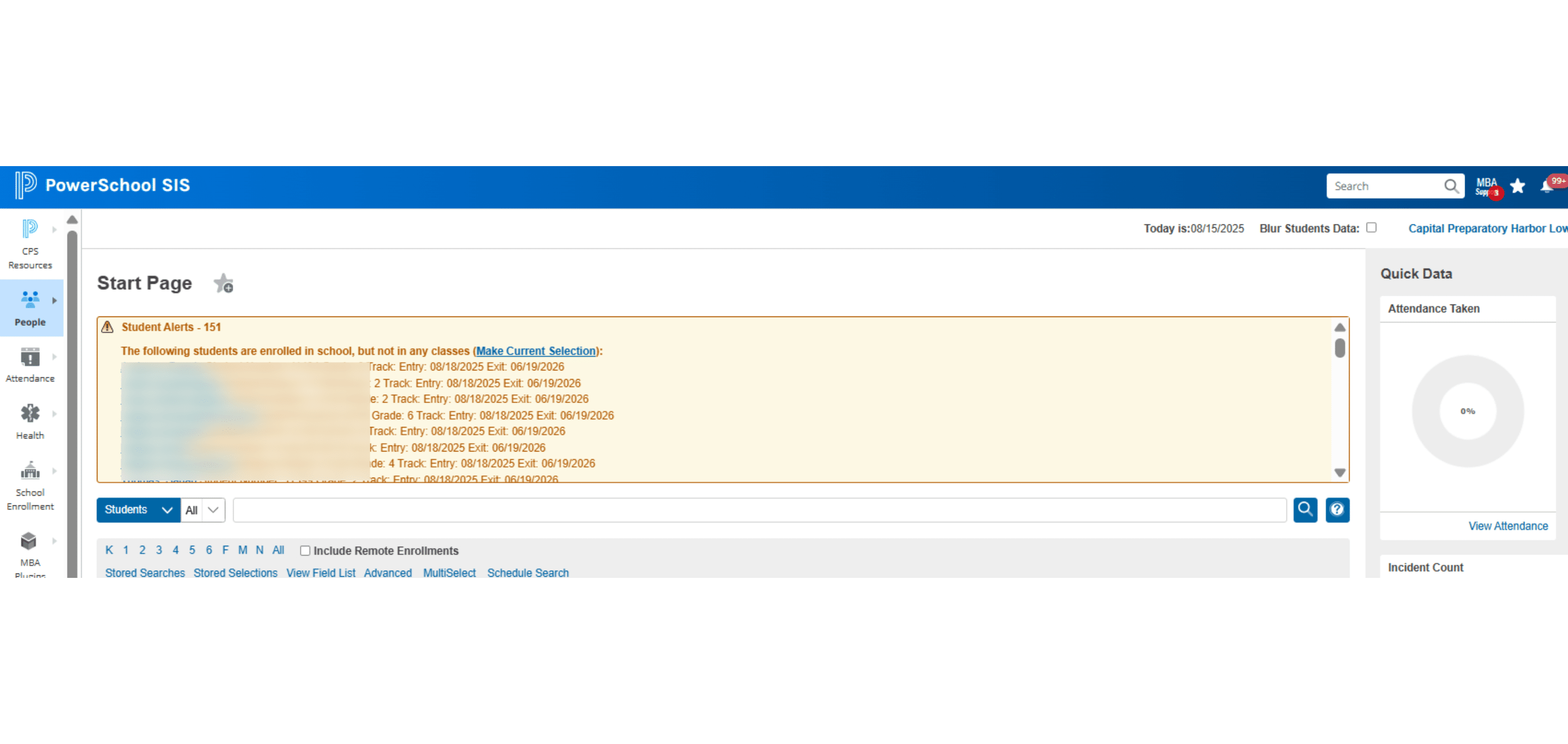Filter students by grade 4
1568x744 pixels.
coord(175,551)
